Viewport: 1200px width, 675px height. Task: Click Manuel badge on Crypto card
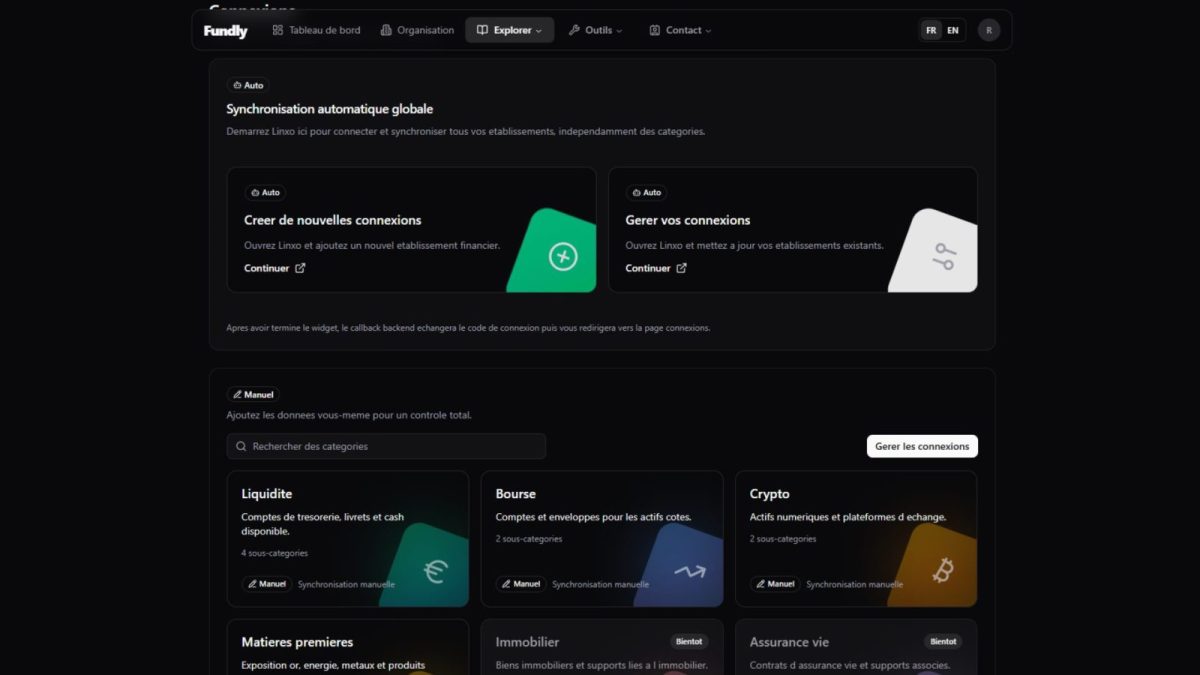pos(775,584)
